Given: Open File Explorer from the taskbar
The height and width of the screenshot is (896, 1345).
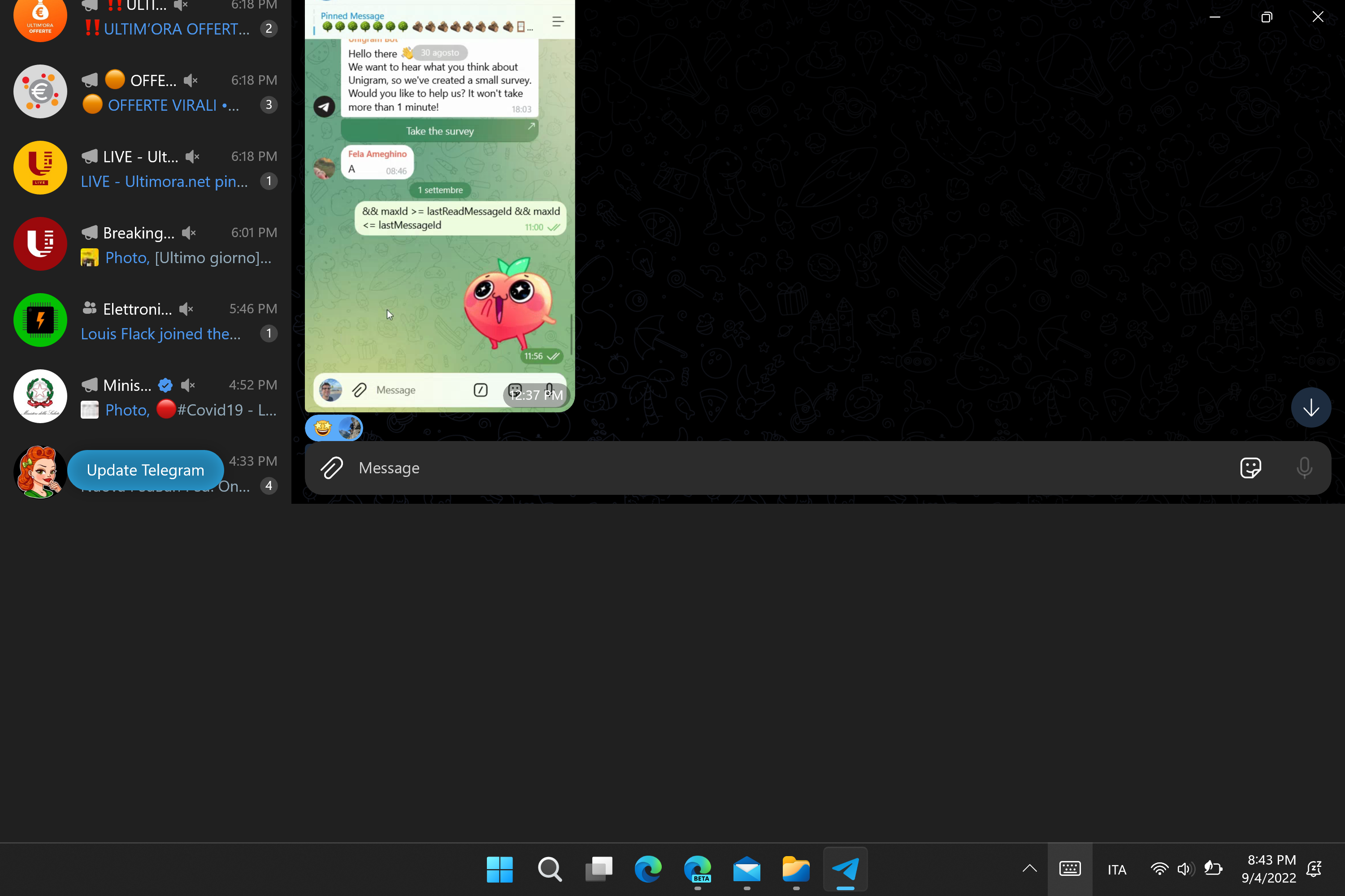Looking at the screenshot, I should pyautogui.click(x=796, y=869).
